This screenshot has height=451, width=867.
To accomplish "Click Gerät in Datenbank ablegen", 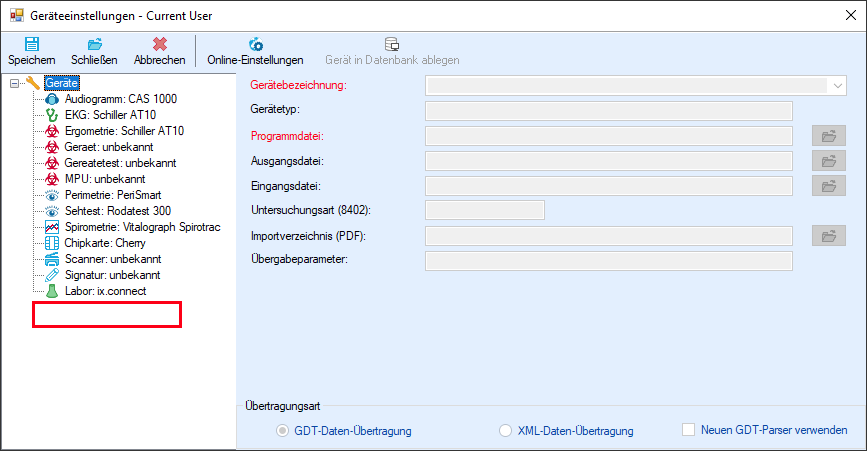I will (x=392, y=51).
